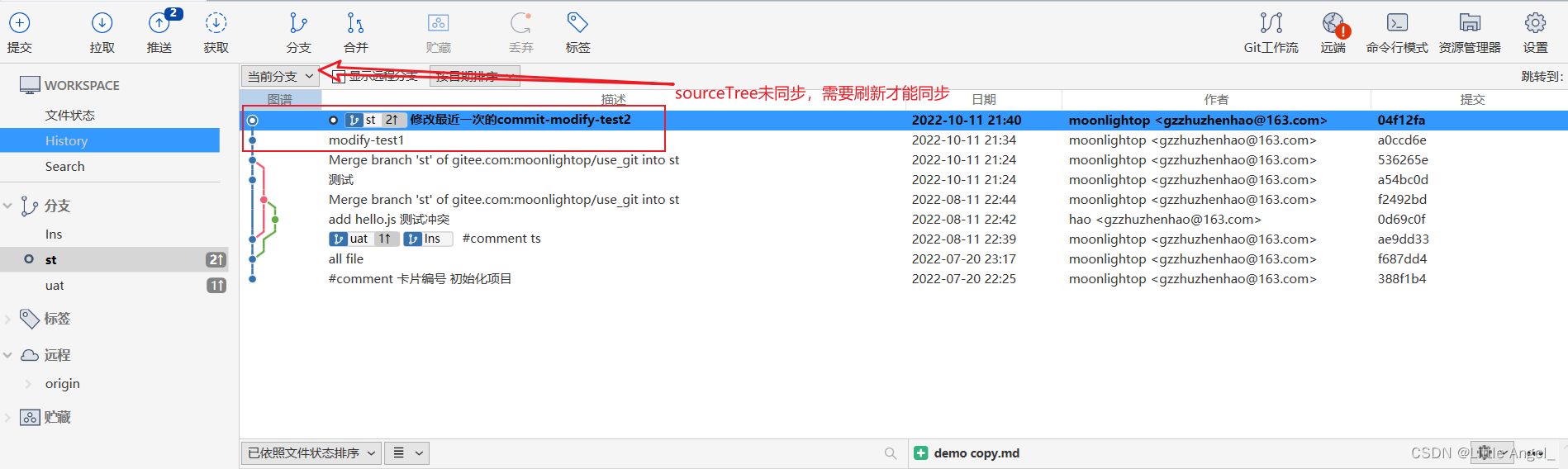
Task: Collapse the 远程 section in sidebar
Action: pyautogui.click(x=7, y=355)
